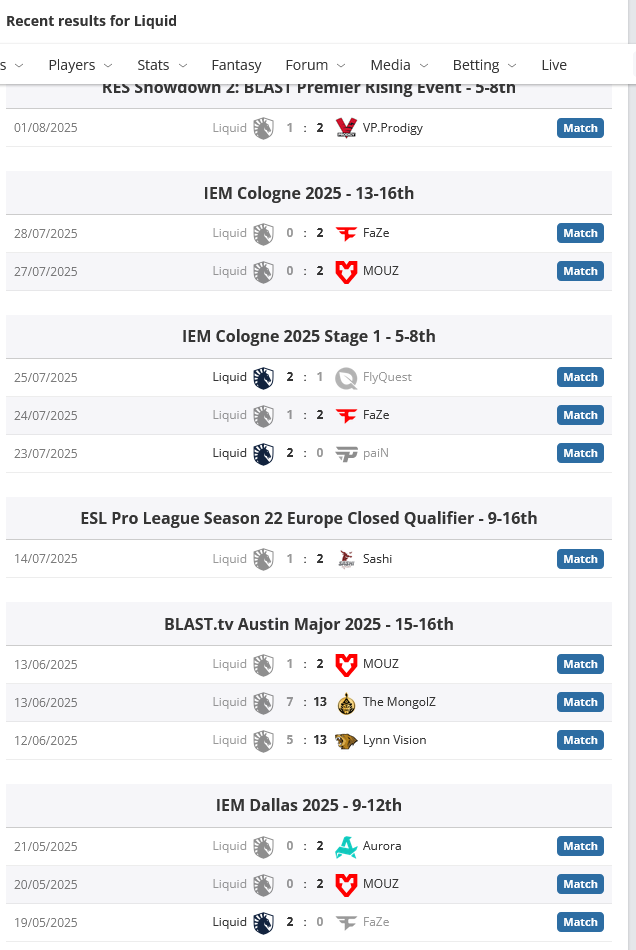Viewport: 636px width, 950px height.
Task: Click The MongolZ team logo
Action: (346, 702)
